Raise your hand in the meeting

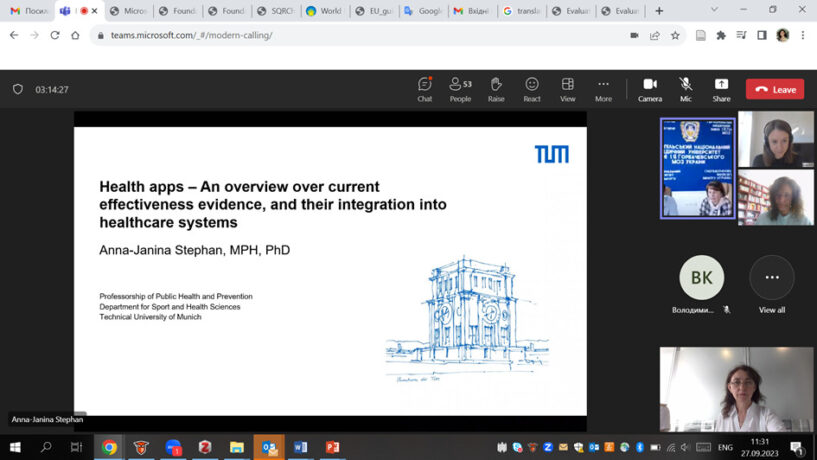[496, 89]
